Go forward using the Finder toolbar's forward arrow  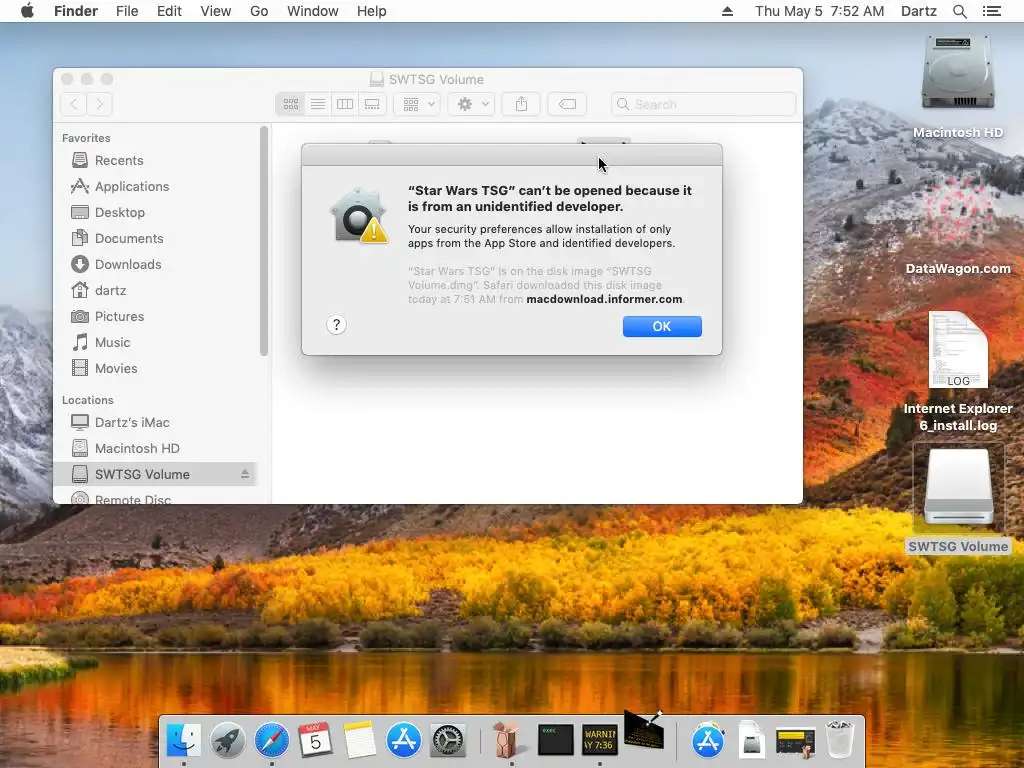coord(100,104)
